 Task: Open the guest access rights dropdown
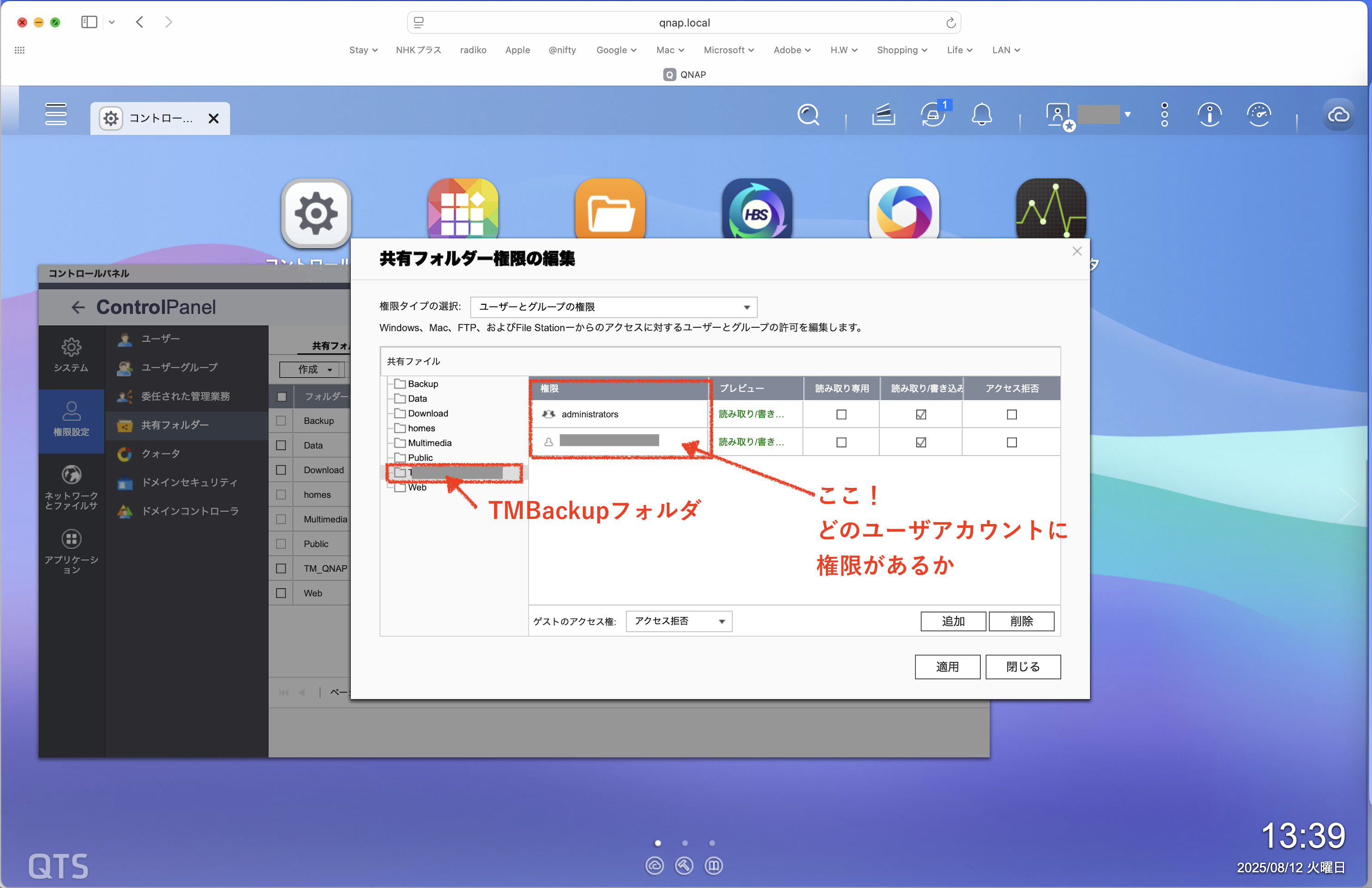click(679, 621)
